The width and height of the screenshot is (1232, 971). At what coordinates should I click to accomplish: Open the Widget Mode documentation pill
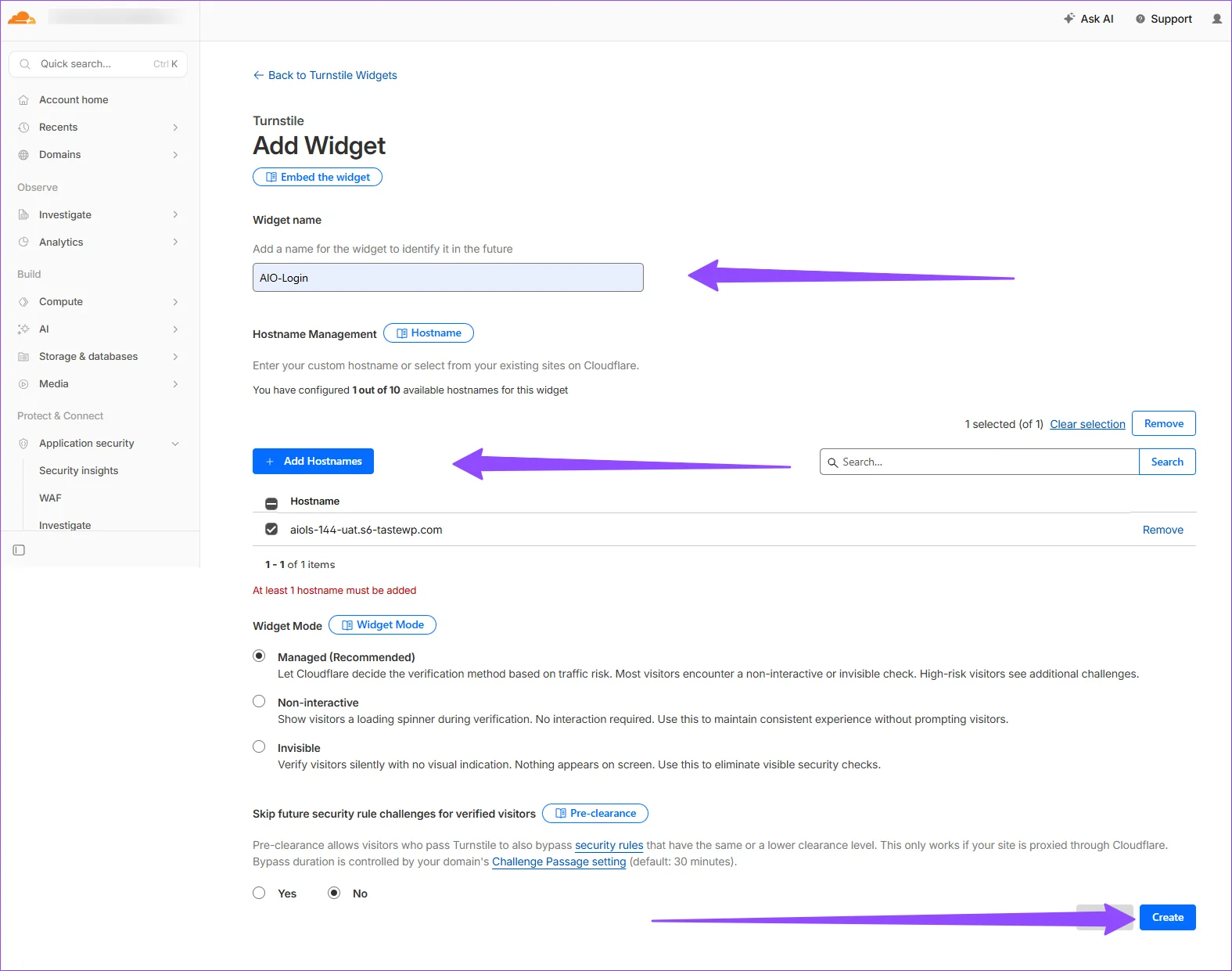(x=383, y=625)
